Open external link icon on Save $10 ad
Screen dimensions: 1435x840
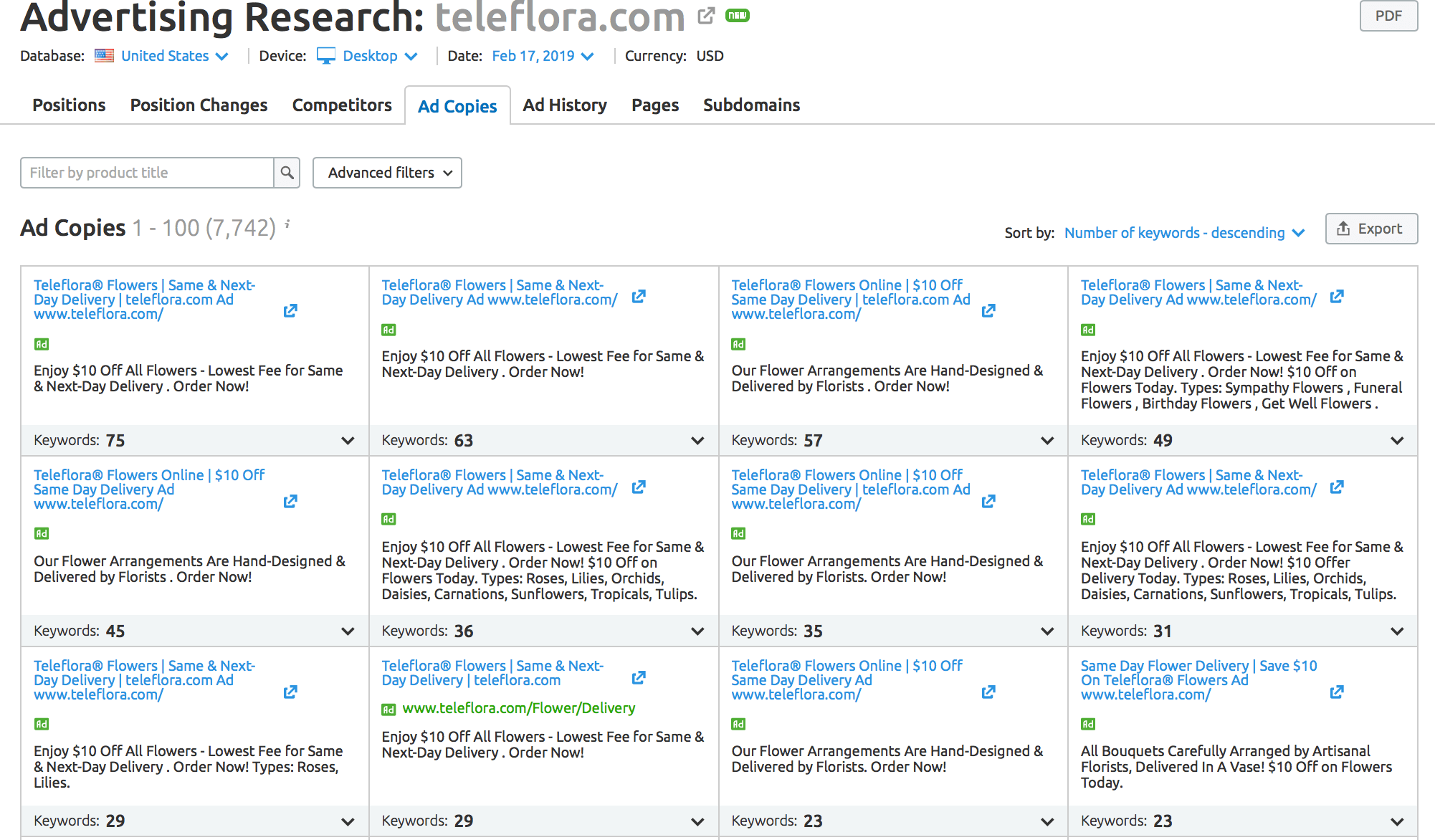coord(1337,692)
